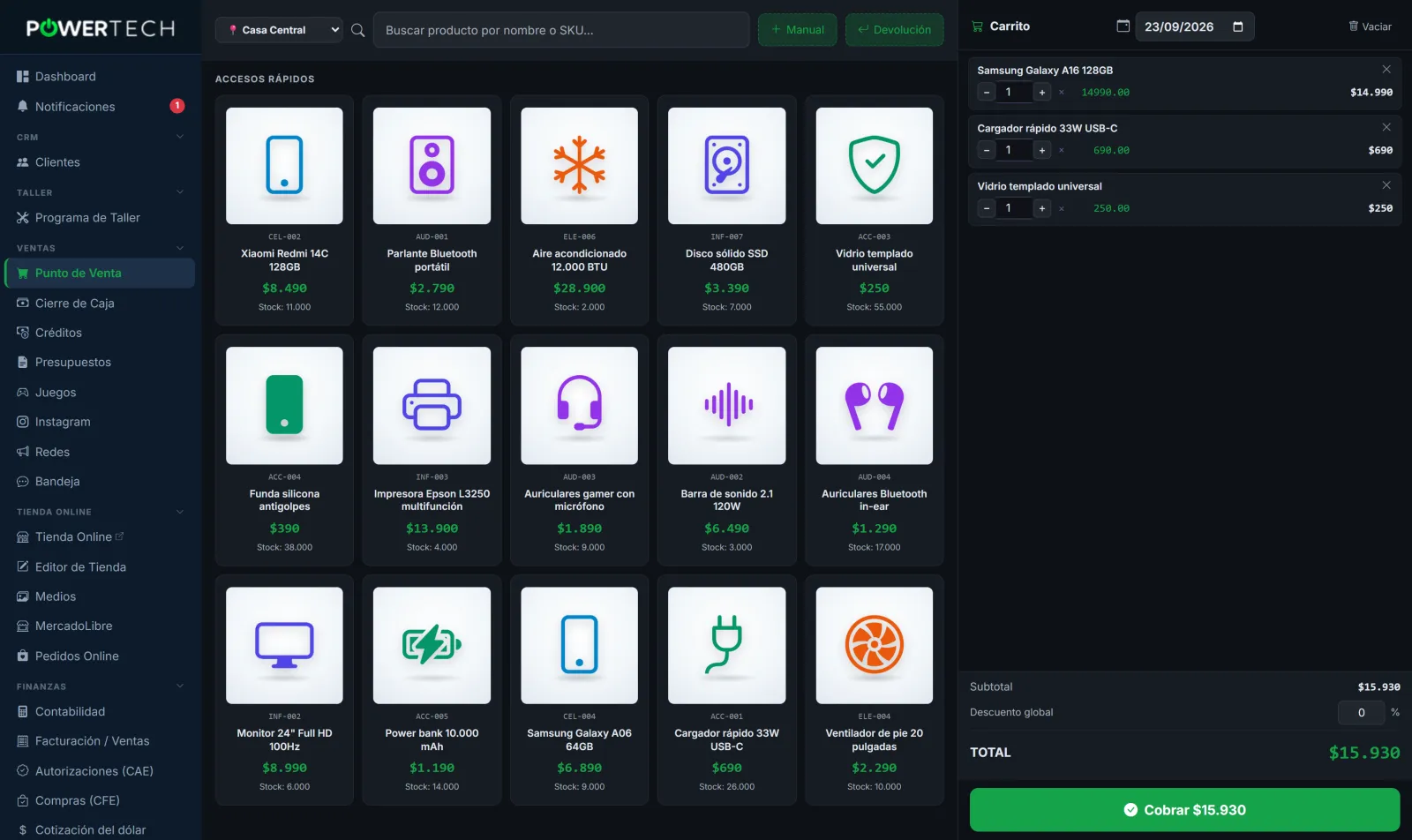
Task: Click the search magnifier icon
Action: coord(357,30)
